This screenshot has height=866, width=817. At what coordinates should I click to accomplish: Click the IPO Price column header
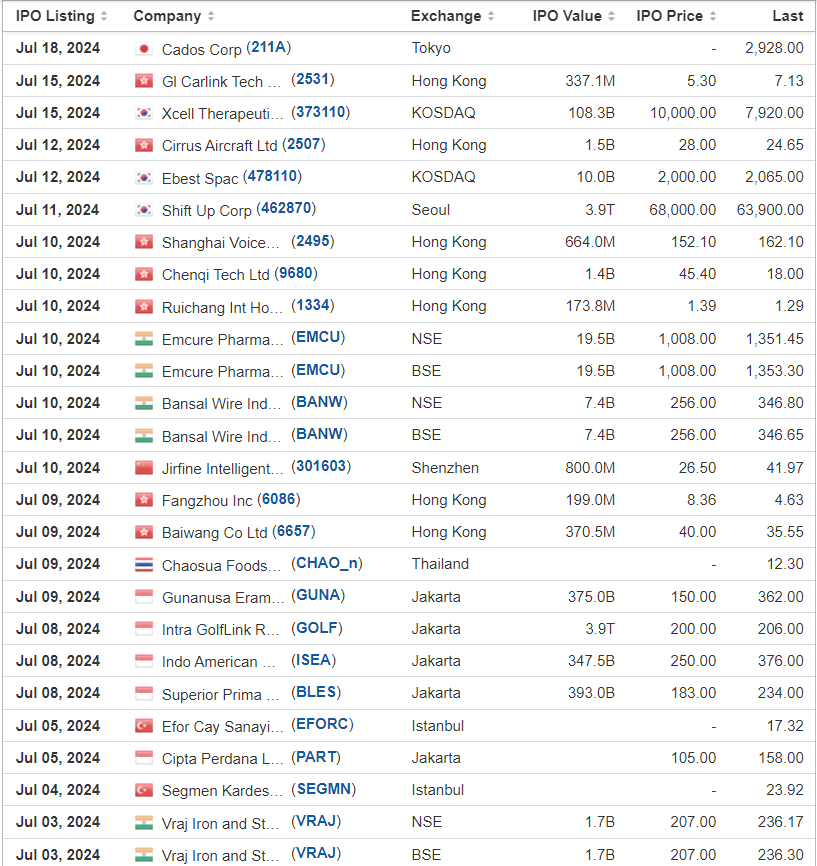click(x=670, y=16)
